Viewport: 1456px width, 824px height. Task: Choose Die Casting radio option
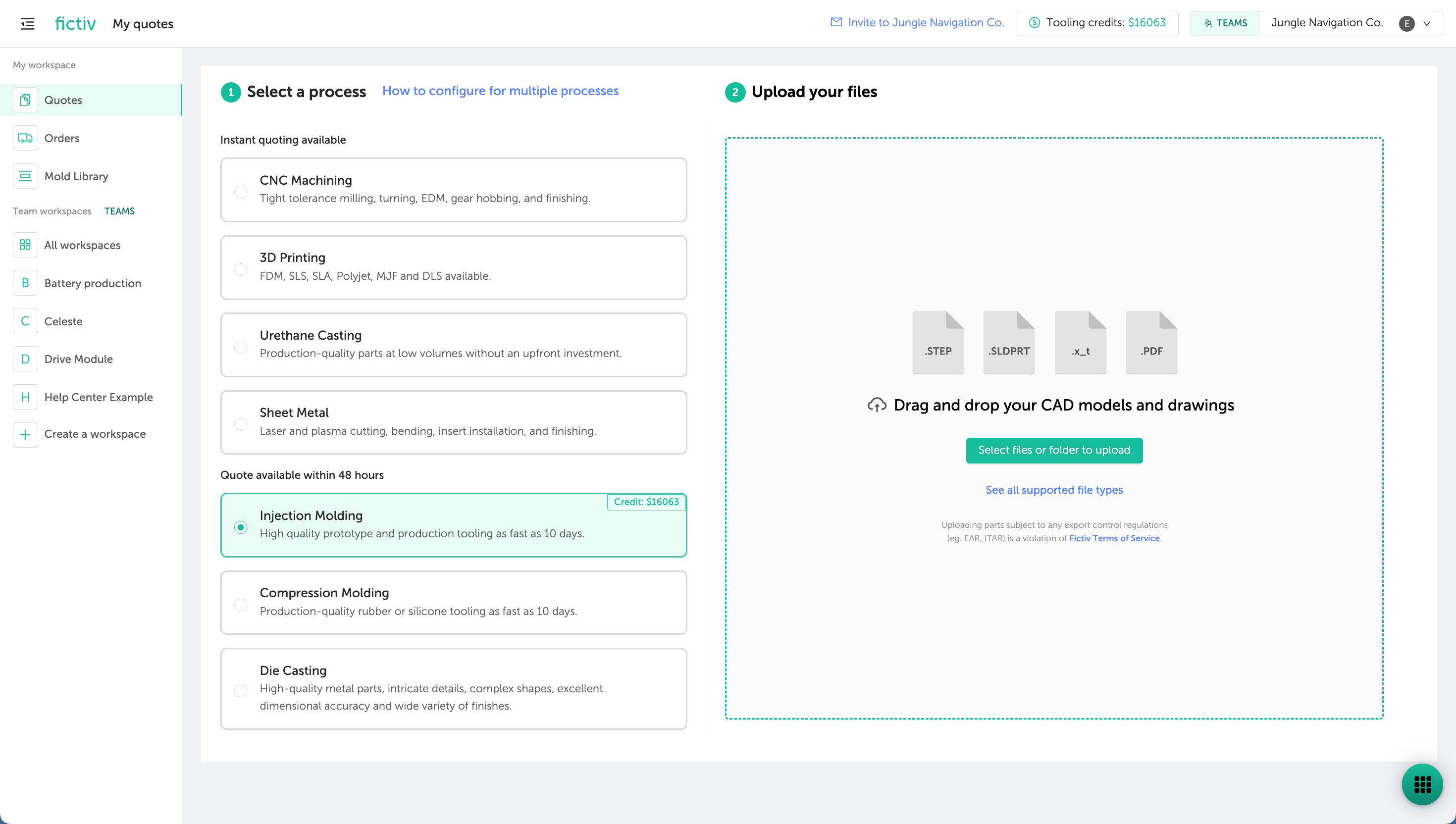pos(241,690)
